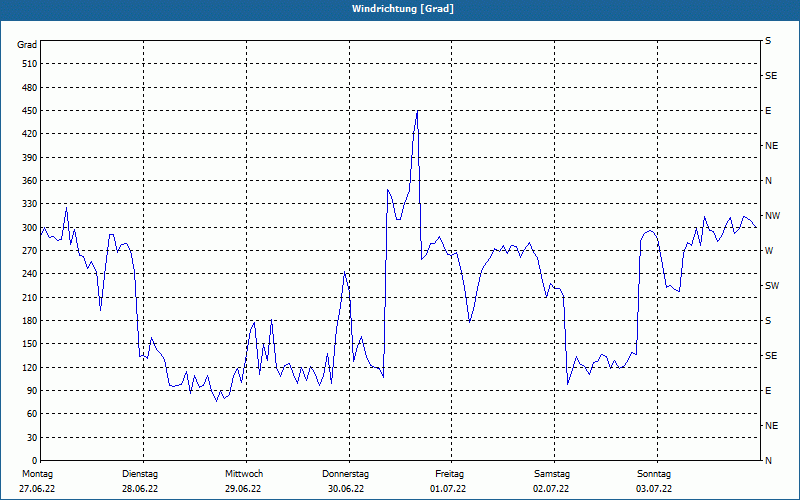The height and width of the screenshot is (500, 800).
Task: Click the "Montag" day label
Action: coord(37,474)
